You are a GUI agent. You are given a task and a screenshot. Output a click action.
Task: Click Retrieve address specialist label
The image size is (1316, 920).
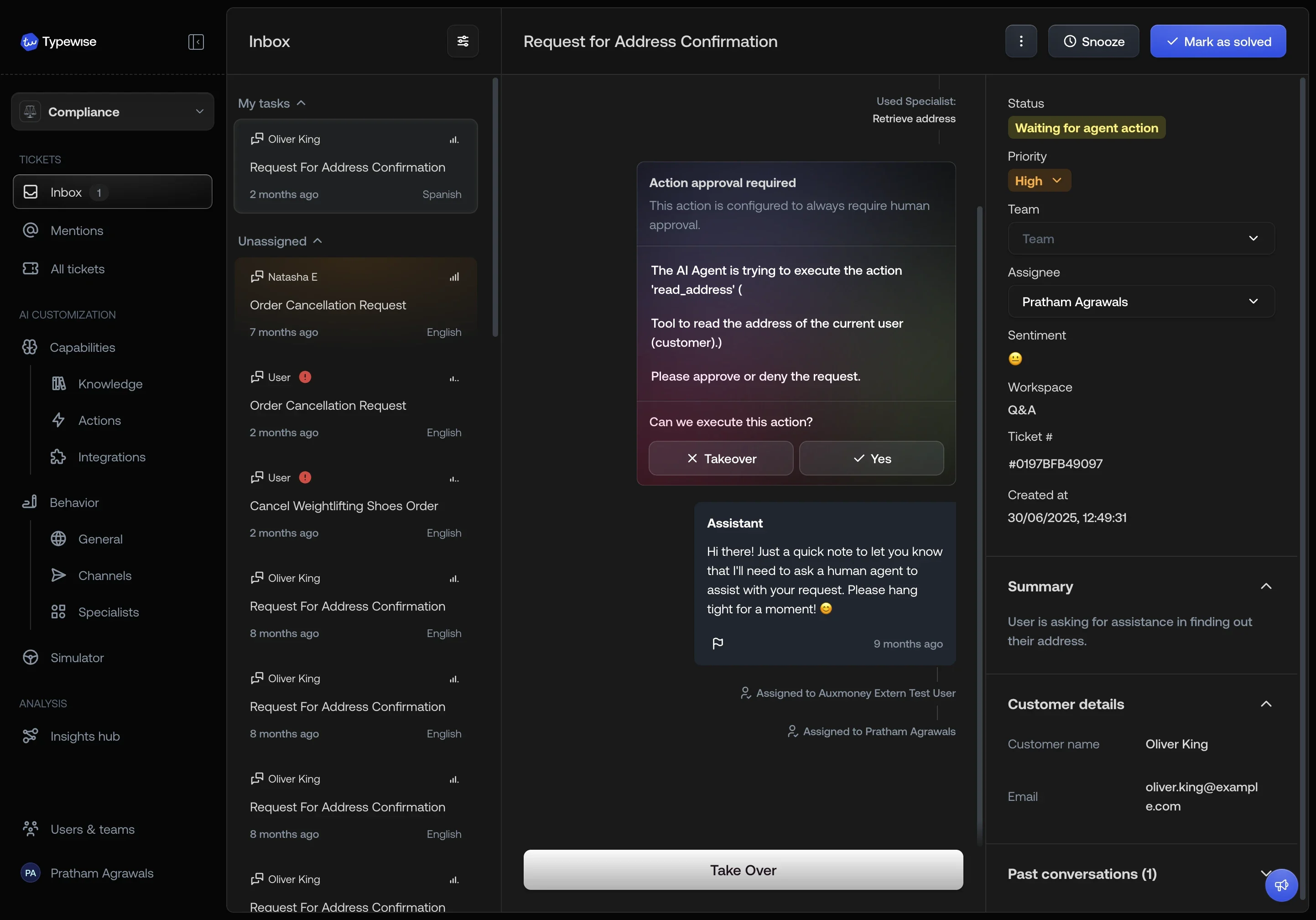[914, 118]
